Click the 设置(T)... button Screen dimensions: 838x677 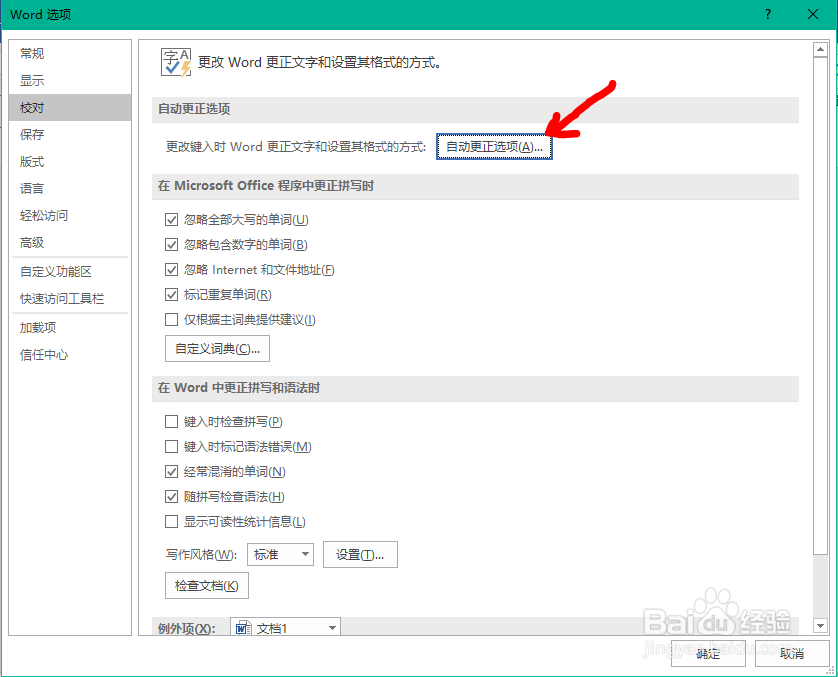point(360,555)
